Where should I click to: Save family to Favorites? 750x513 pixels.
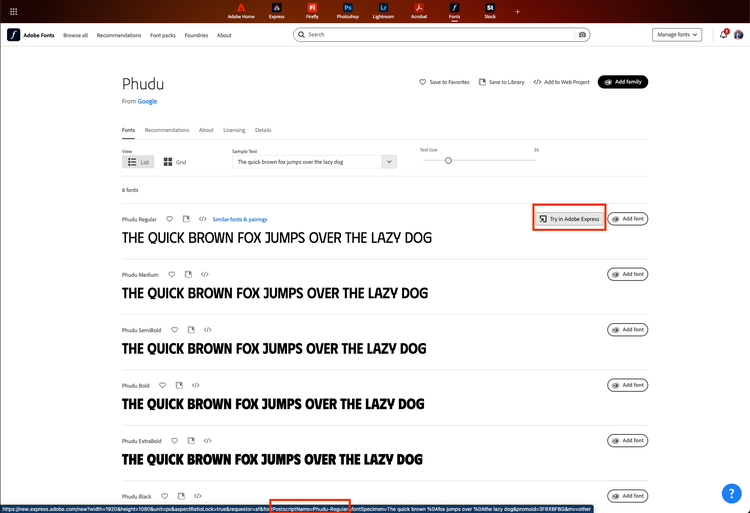tap(444, 82)
